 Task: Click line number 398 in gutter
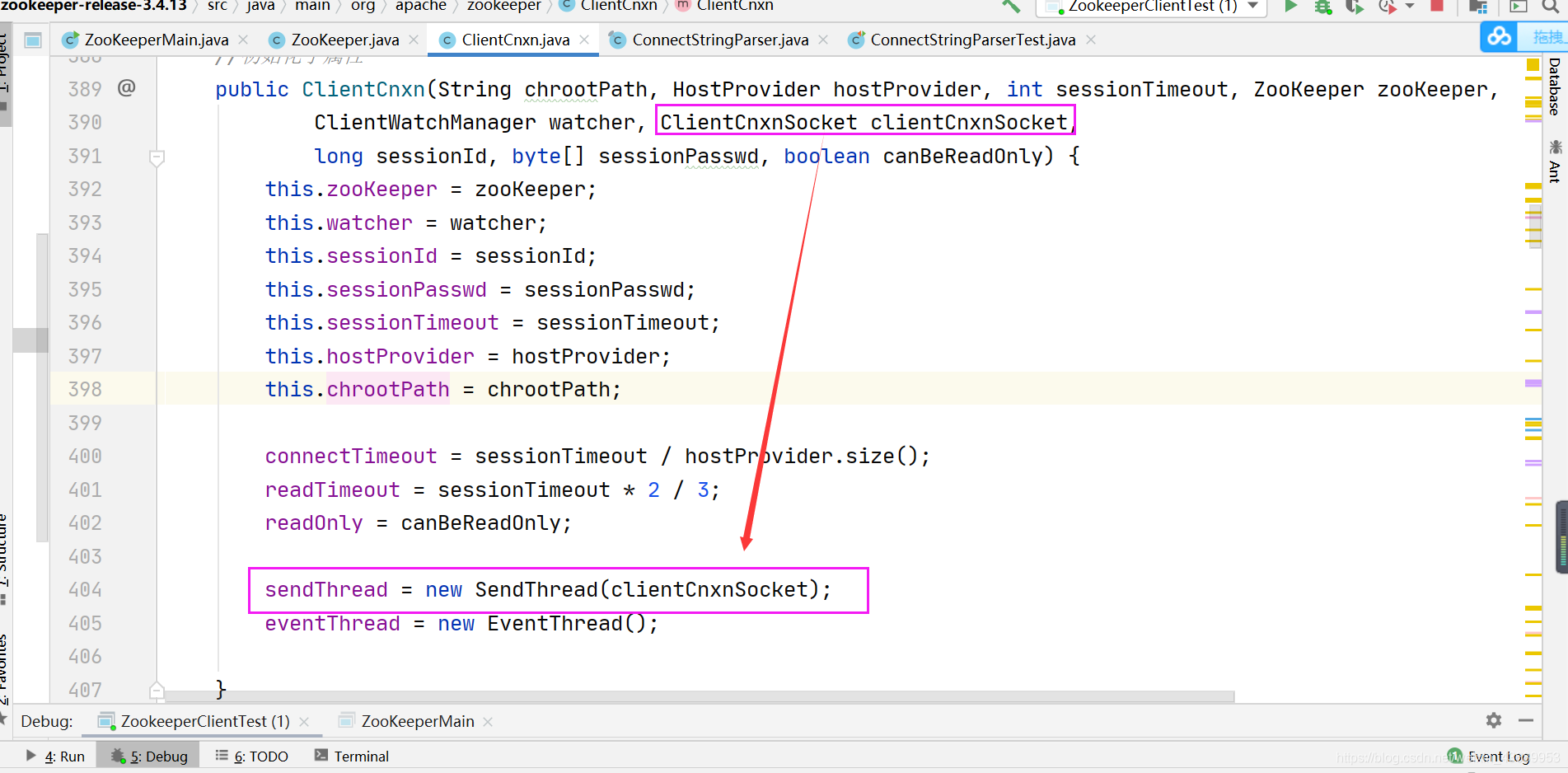[86, 389]
